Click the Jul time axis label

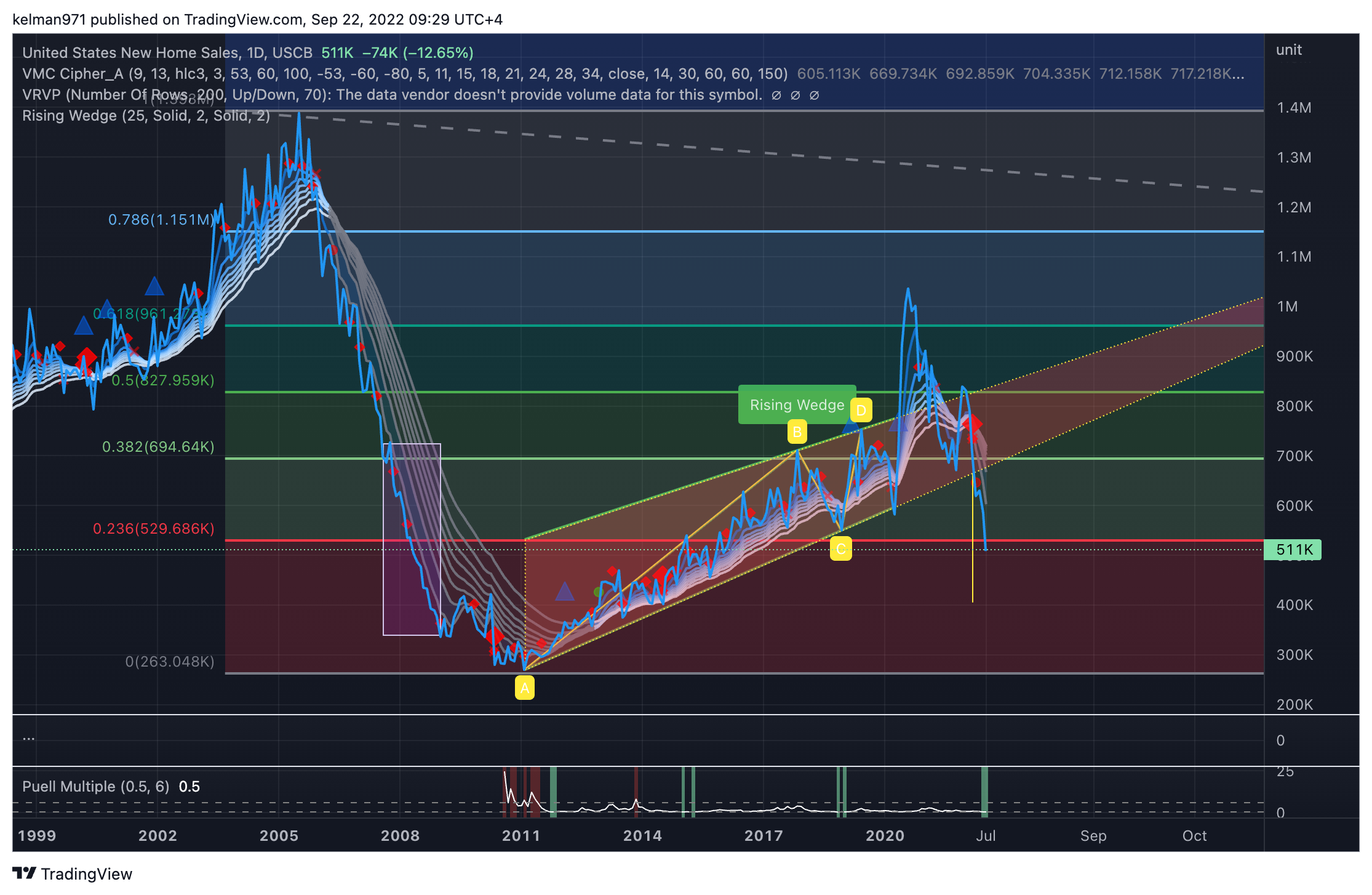point(986,836)
